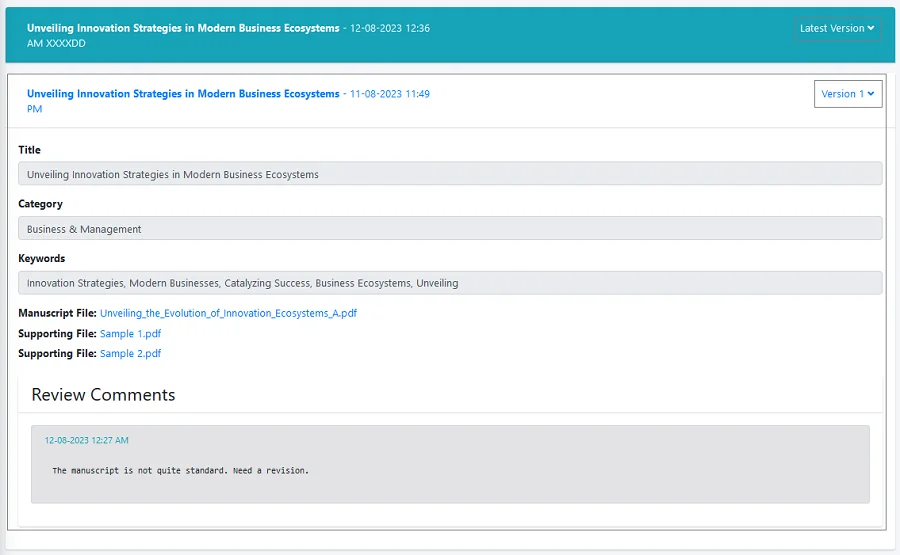This screenshot has width=900, height=555.
Task: Click the Manuscript File label
Action: pos(57,313)
